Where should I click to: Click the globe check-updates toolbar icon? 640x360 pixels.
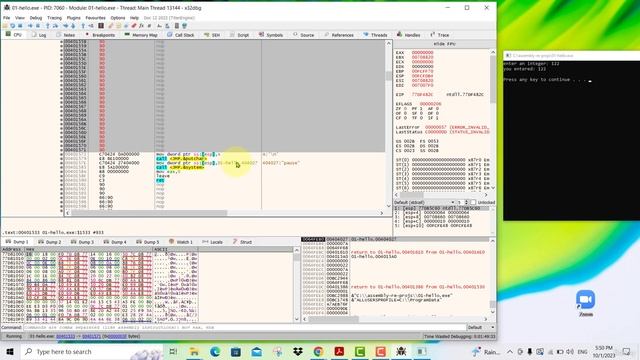click(184, 26)
